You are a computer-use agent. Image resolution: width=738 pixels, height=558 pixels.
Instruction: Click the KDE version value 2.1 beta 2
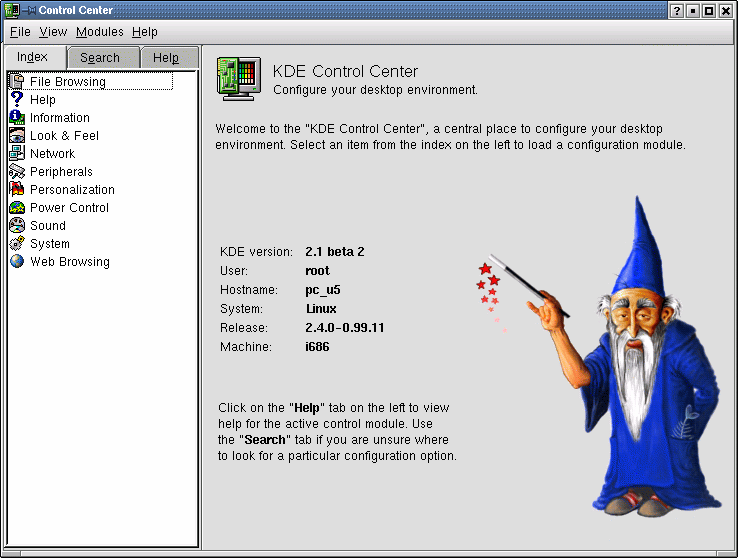click(335, 252)
